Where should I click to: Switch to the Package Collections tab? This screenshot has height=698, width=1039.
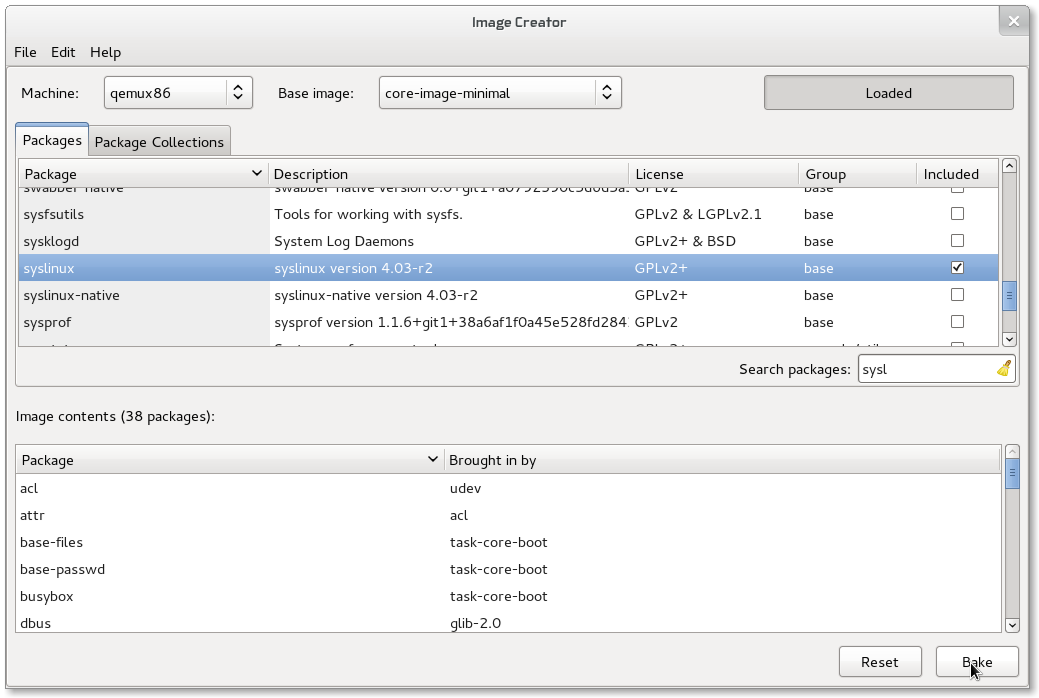(159, 142)
